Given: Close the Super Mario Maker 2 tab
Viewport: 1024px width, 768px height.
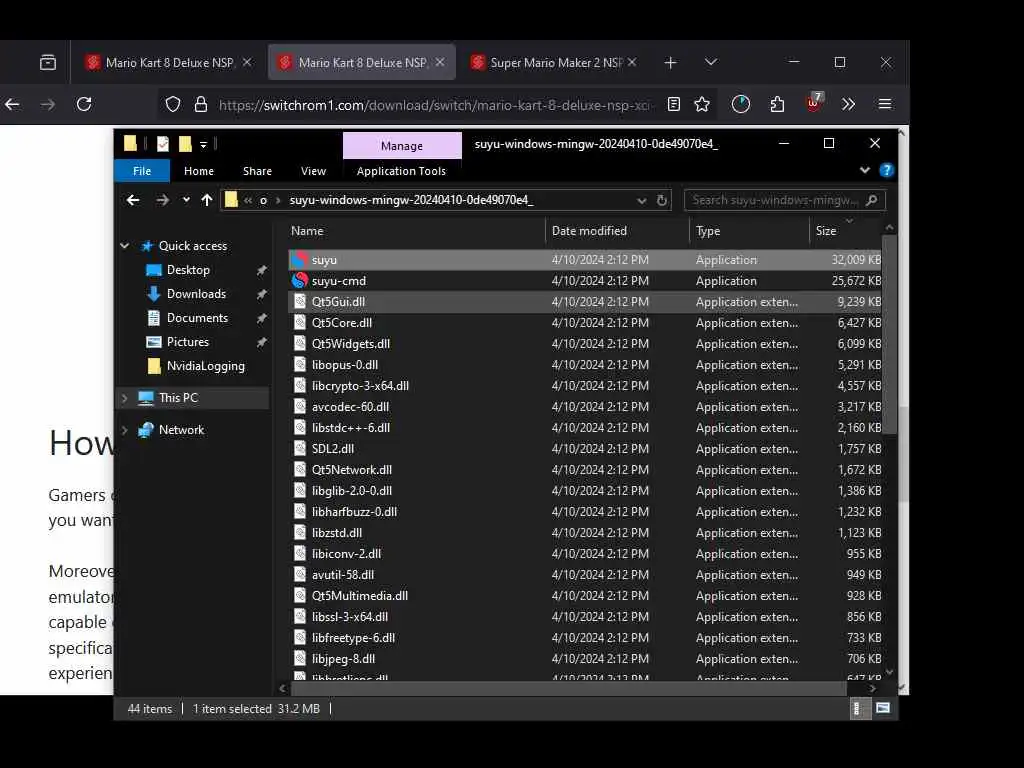Looking at the screenshot, I should coord(632,62).
